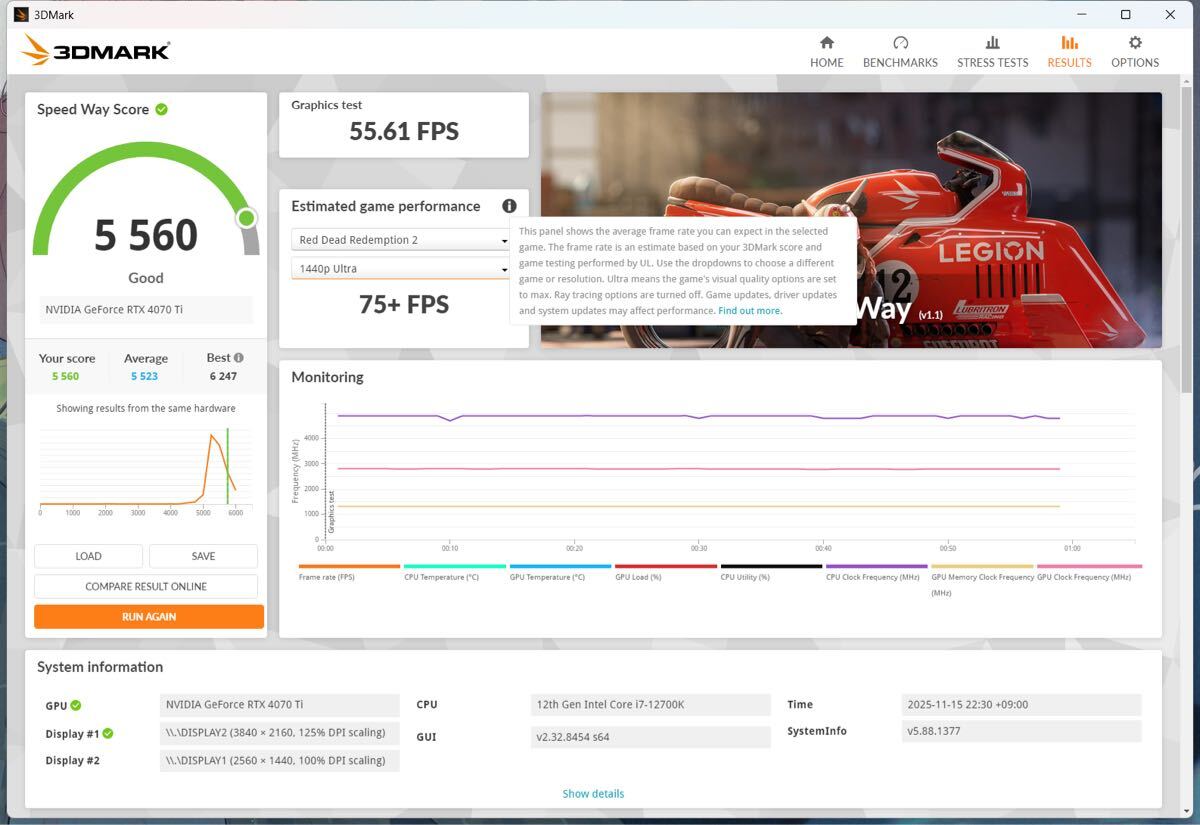Open Options via the gear icon
Screen dimensions: 1200x825
coord(1135,43)
